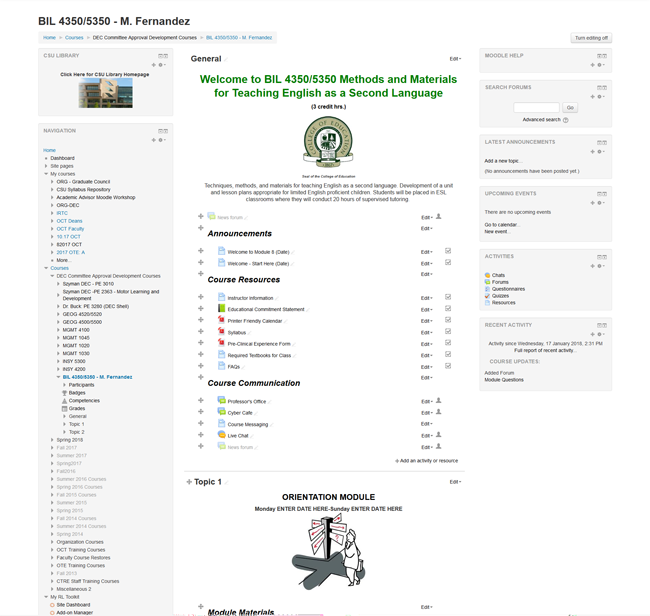Open Edit dropdown for Syllabus
This screenshot has width=650, height=616.
pyautogui.click(x=427, y=332)
